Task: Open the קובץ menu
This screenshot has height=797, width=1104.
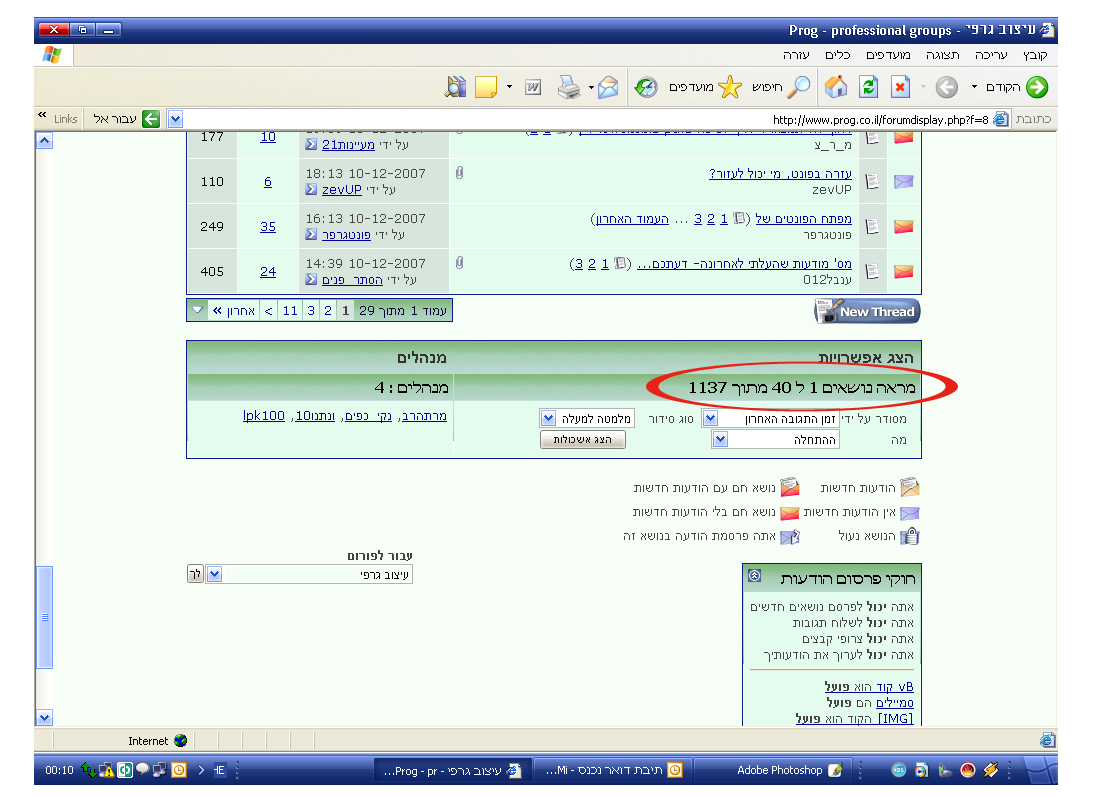Action: point(1035,55)
